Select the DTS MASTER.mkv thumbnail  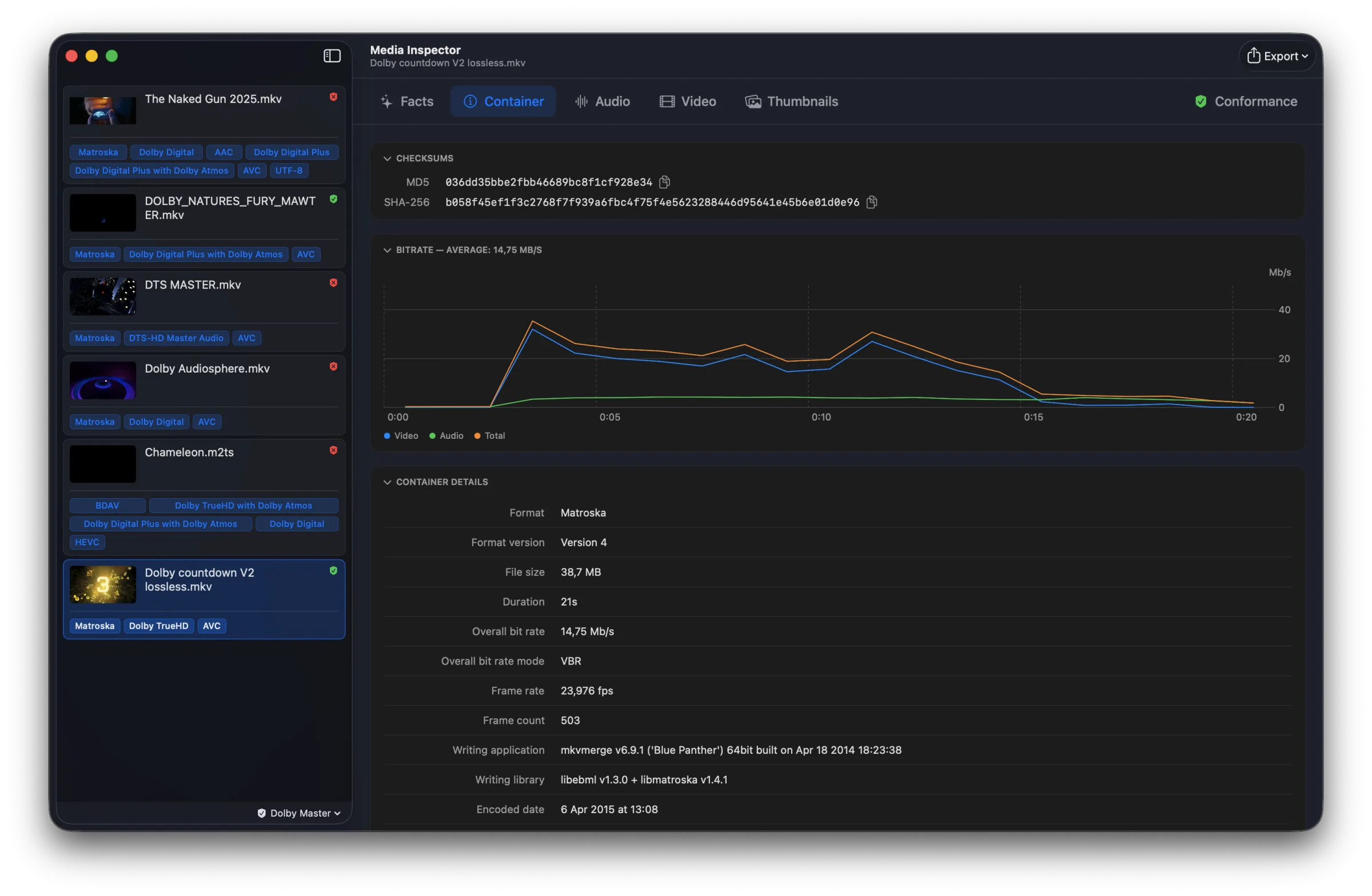click(x=103, y=297)
